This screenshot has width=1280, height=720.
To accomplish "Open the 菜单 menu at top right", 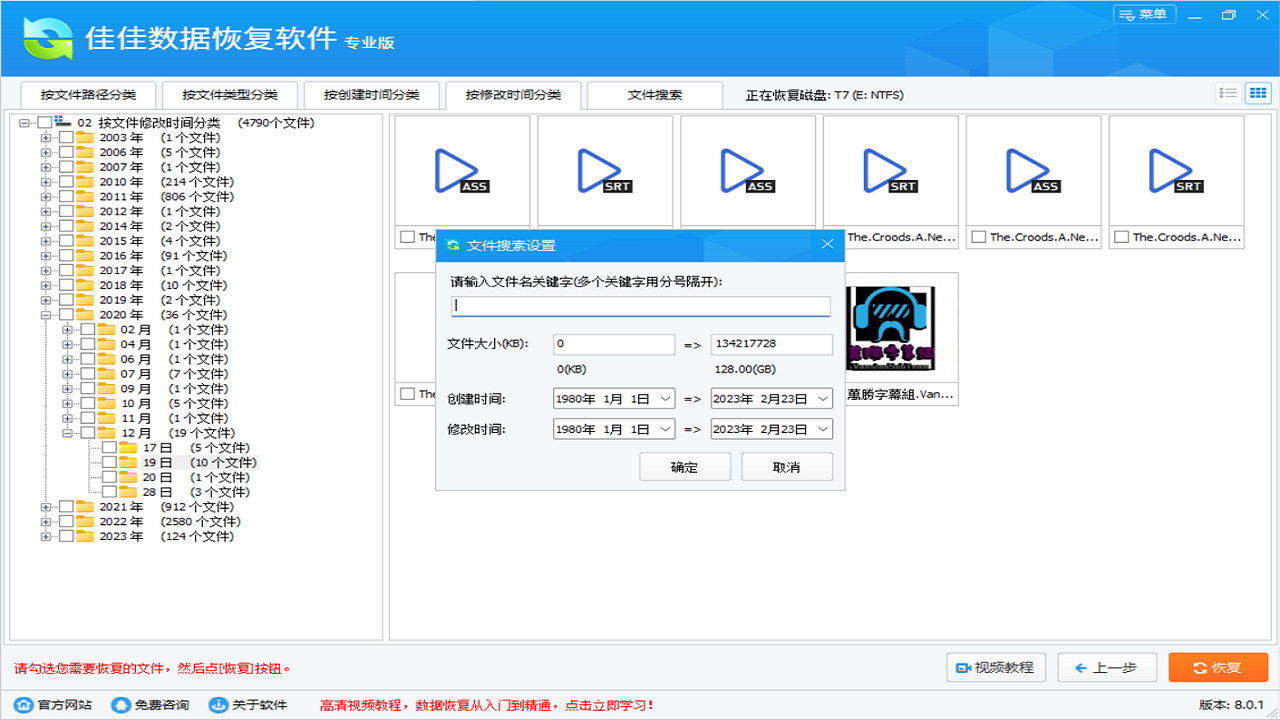I will coord(1144,14).
